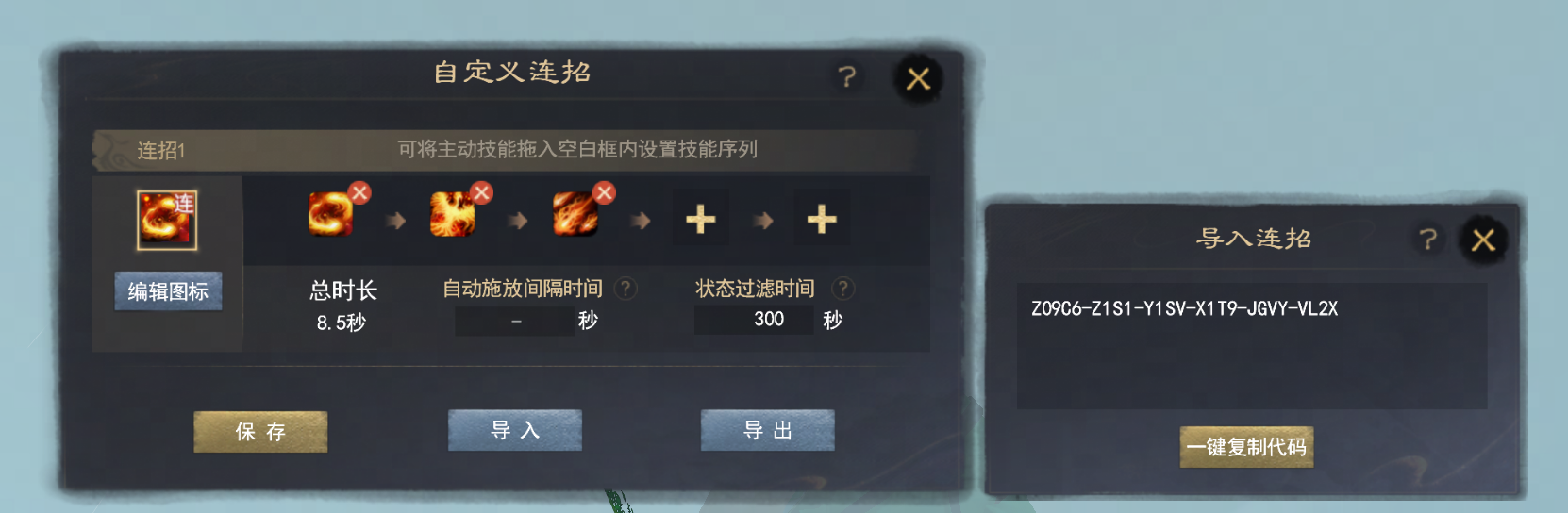
Task: Save the combo with 保存
Action: pos(260,432)
